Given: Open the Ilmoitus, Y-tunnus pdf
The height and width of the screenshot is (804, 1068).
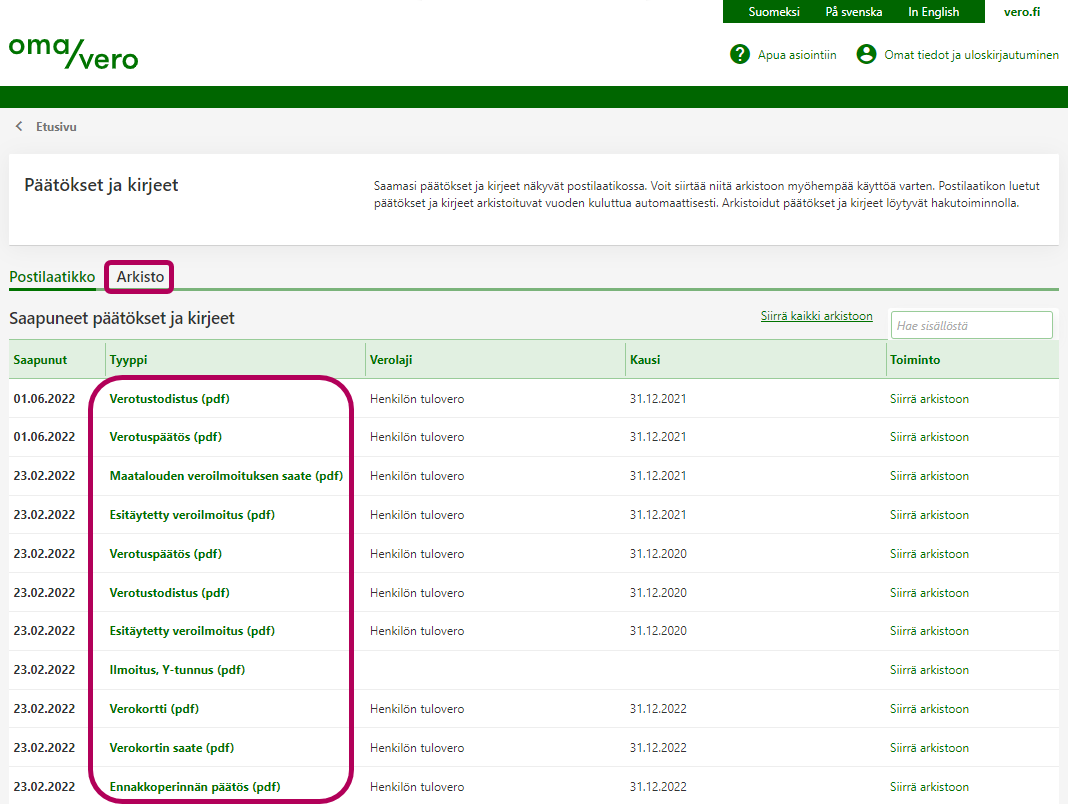Looking at the screenshot, I should (177, 670).
